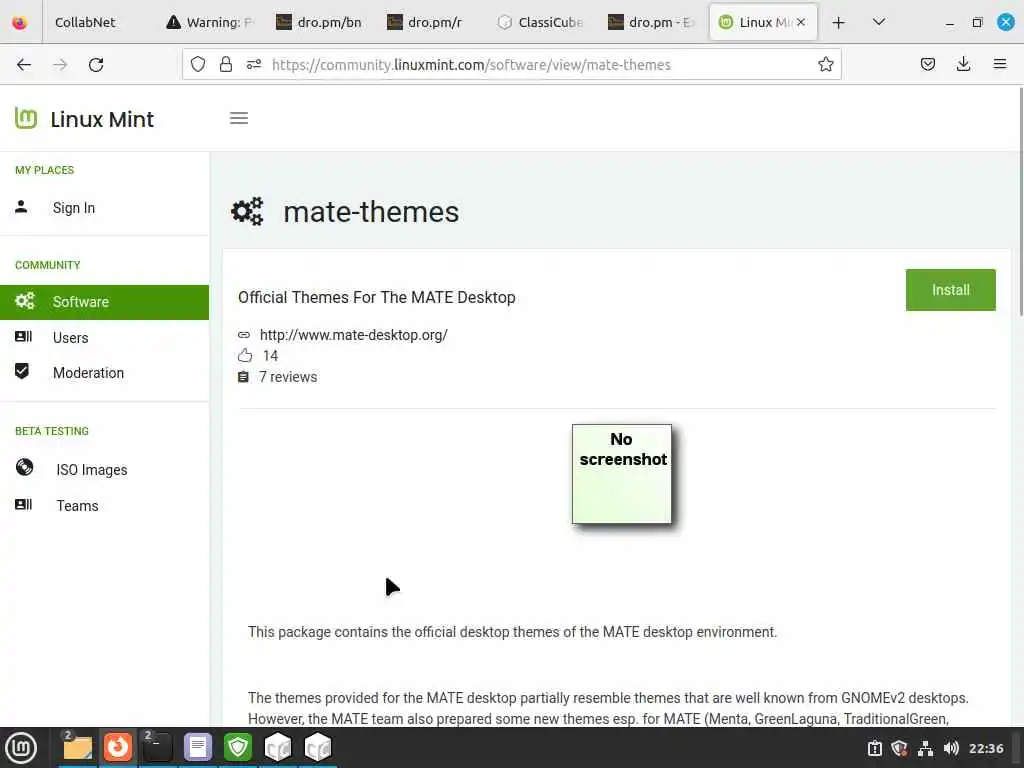Viewport: 1024px width, 768px height.
Task: Click the Moderation checkmark icon
Action: (22, 371)
